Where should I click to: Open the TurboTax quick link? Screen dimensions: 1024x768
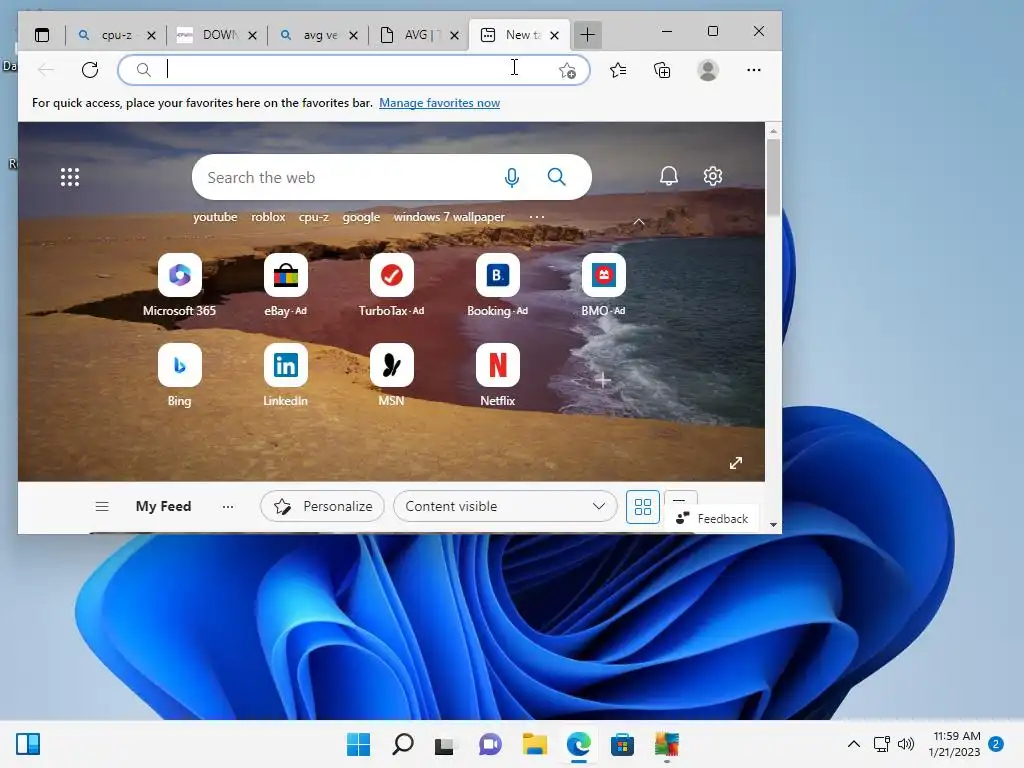click(x=391, y=285)
